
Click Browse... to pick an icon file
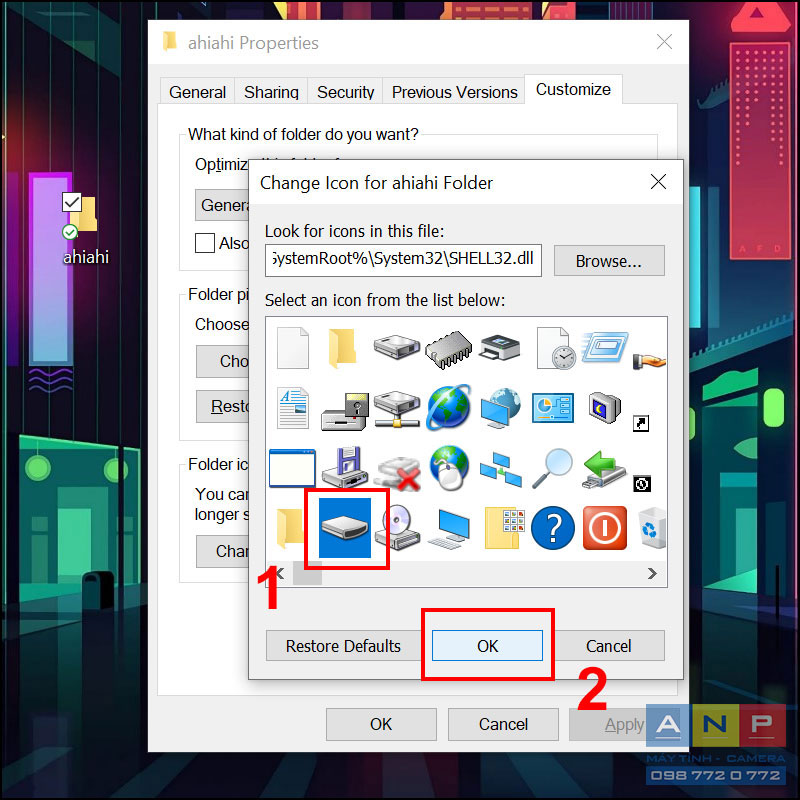[x=609, y=261]
